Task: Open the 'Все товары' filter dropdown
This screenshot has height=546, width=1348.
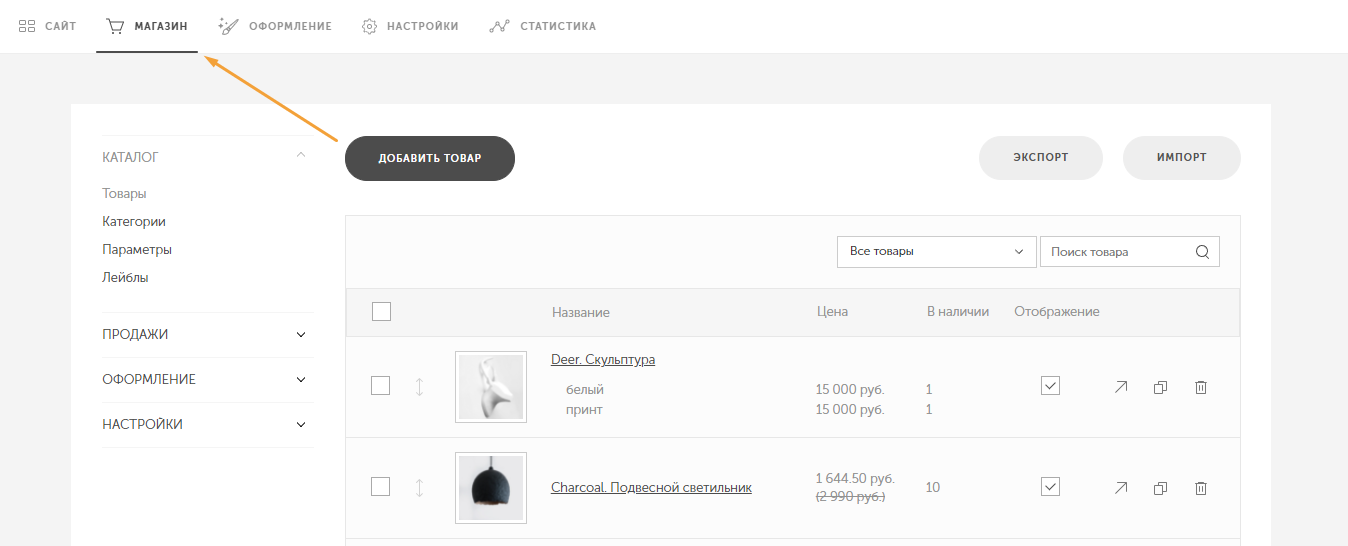Action: [936, 252]
